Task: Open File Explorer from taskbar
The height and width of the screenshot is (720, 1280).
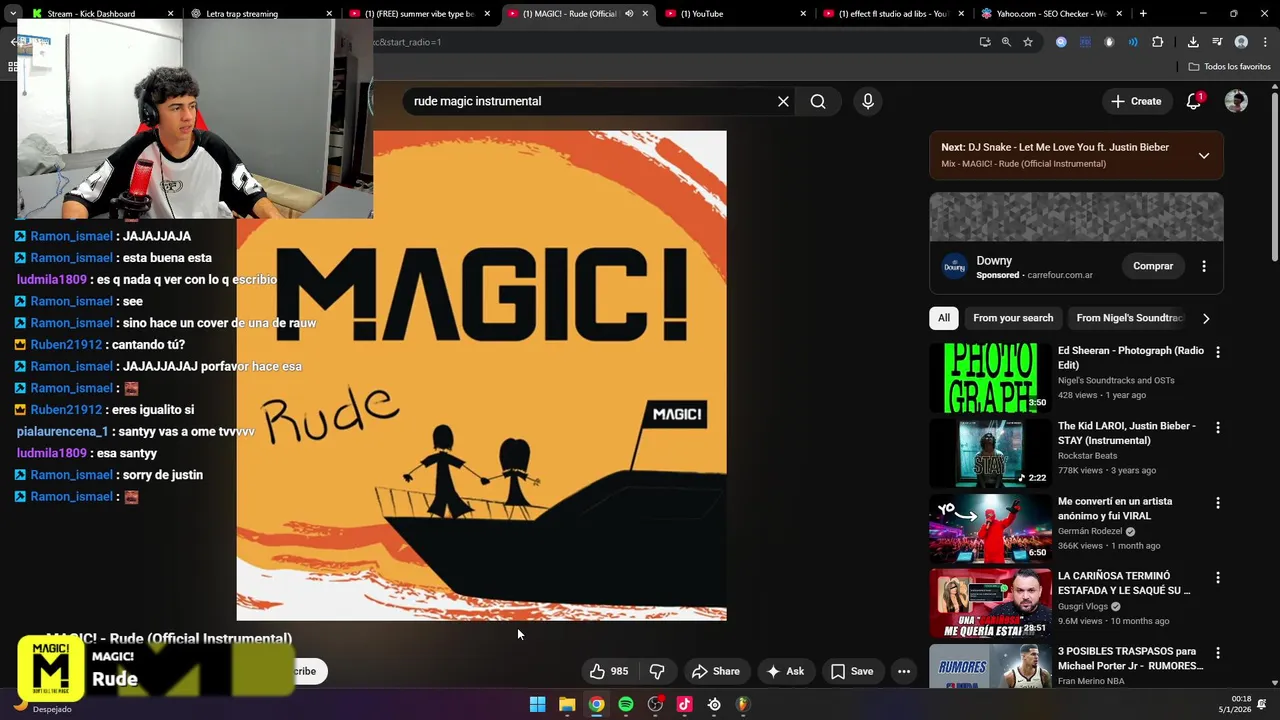Action: click(567, 704)
